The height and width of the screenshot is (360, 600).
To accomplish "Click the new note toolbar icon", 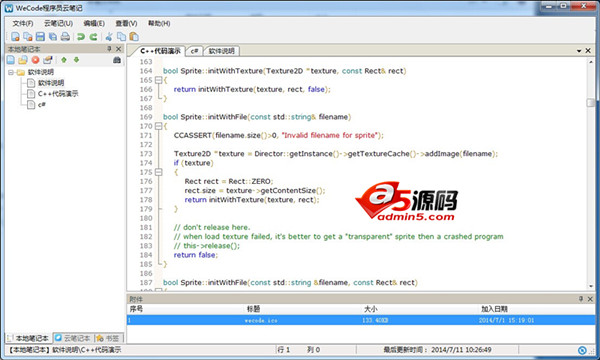I will 15,37.
